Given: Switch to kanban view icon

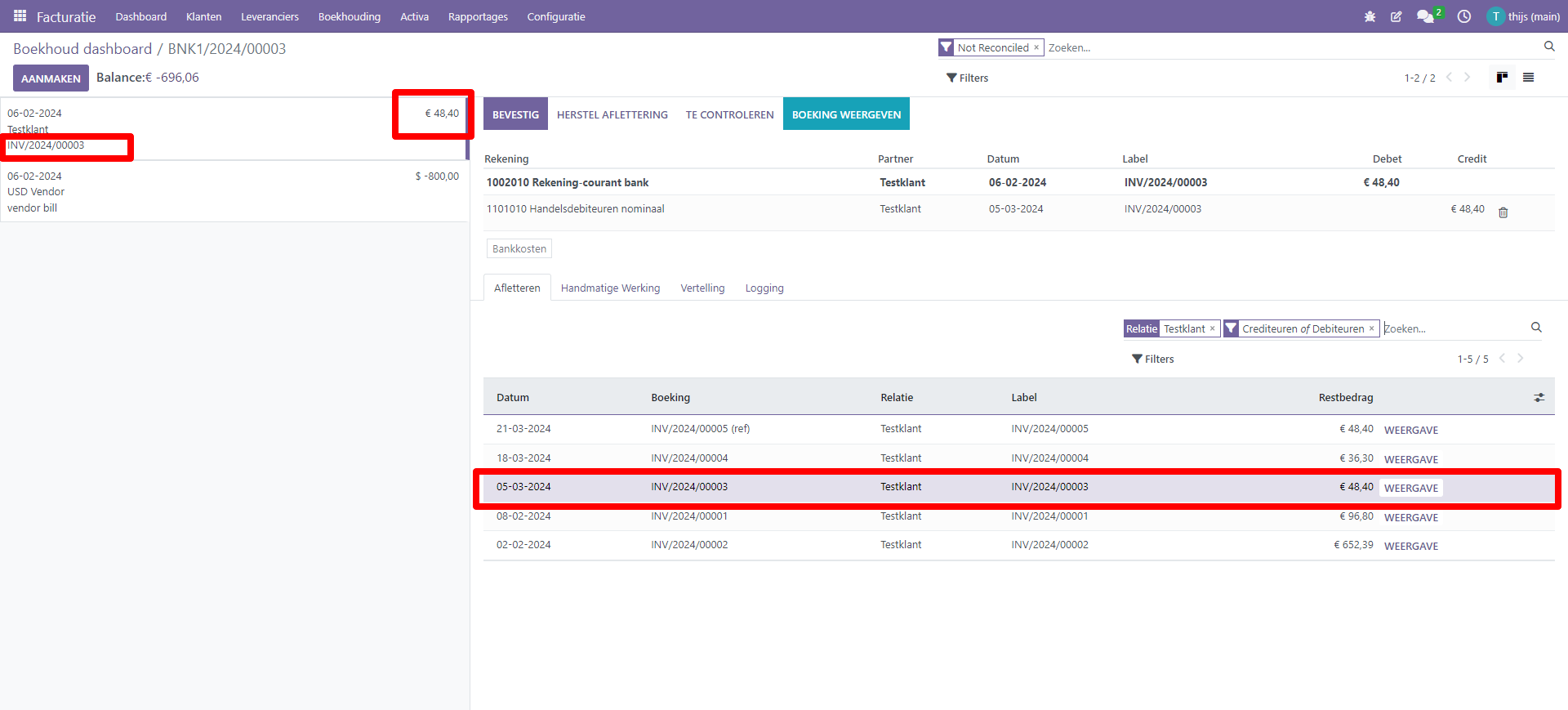Looking at the screenshot, I should (x=1502, y=78).
